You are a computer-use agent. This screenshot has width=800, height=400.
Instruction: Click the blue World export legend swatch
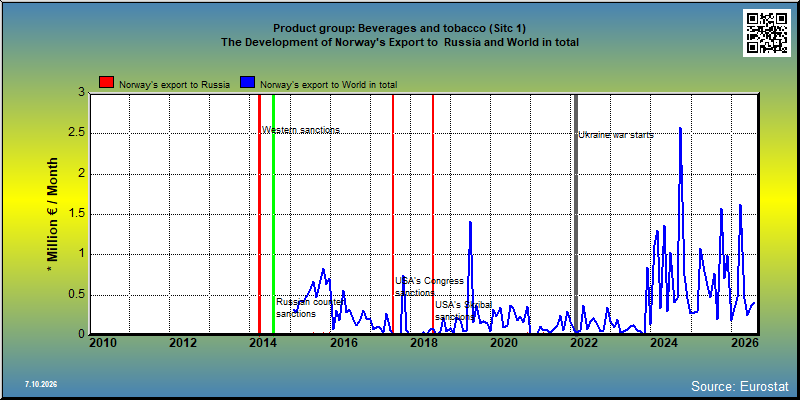[x=248, y=83]
